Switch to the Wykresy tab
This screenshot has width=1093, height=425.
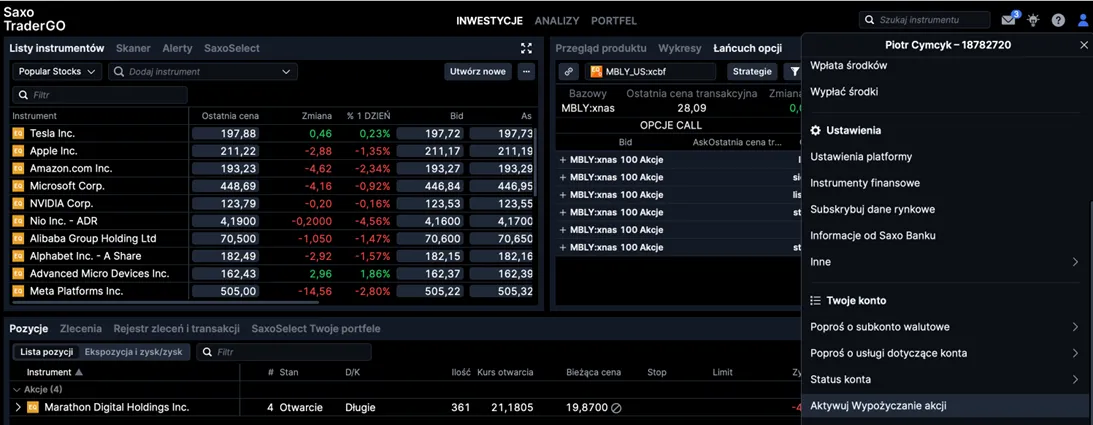point(680,48)
